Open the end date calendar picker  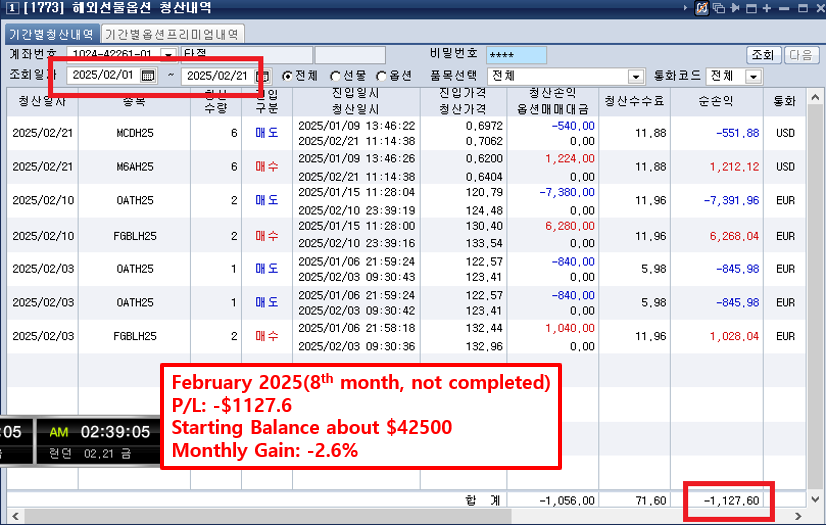pos(262,76)
